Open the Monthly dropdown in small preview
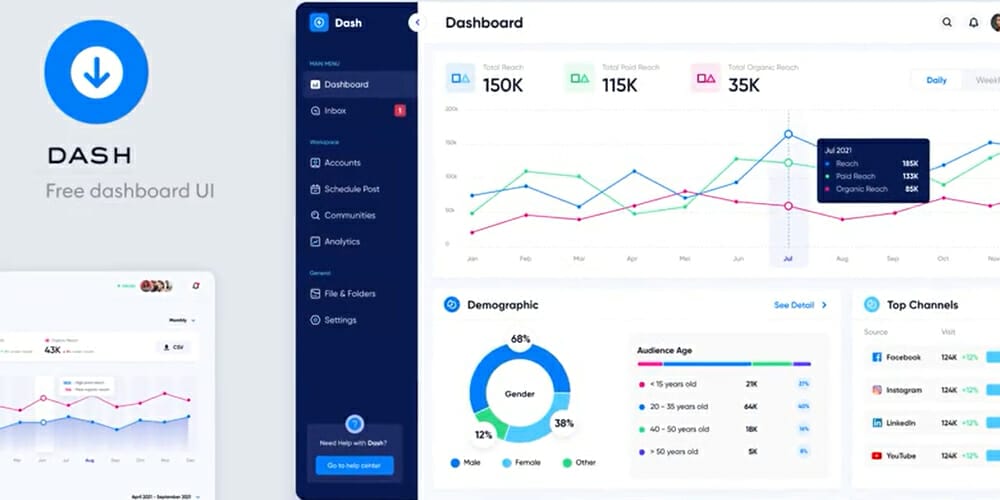 click(181, 320)
